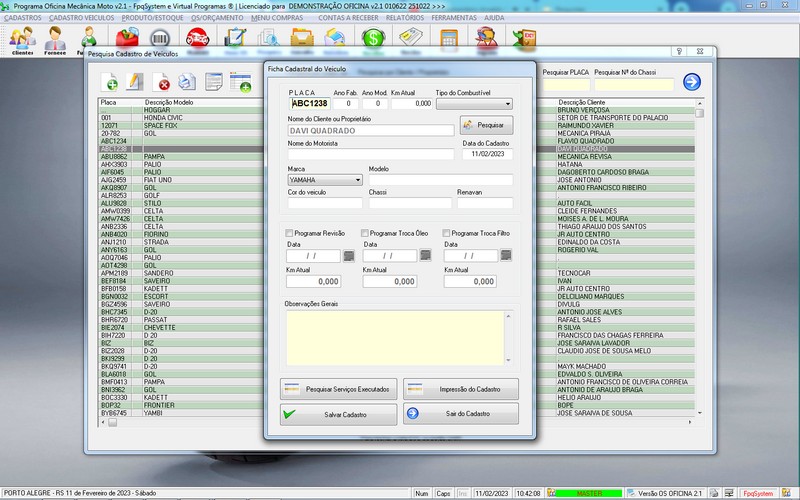Open the Fornece suppliers toolbar icon
The image size is (800, 500).
55,40
